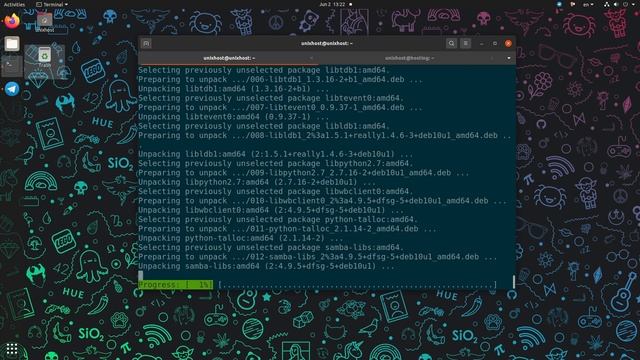Switch to the second terminal tab
This screenshot has height=360, width=640.
[x=409, y=58]
